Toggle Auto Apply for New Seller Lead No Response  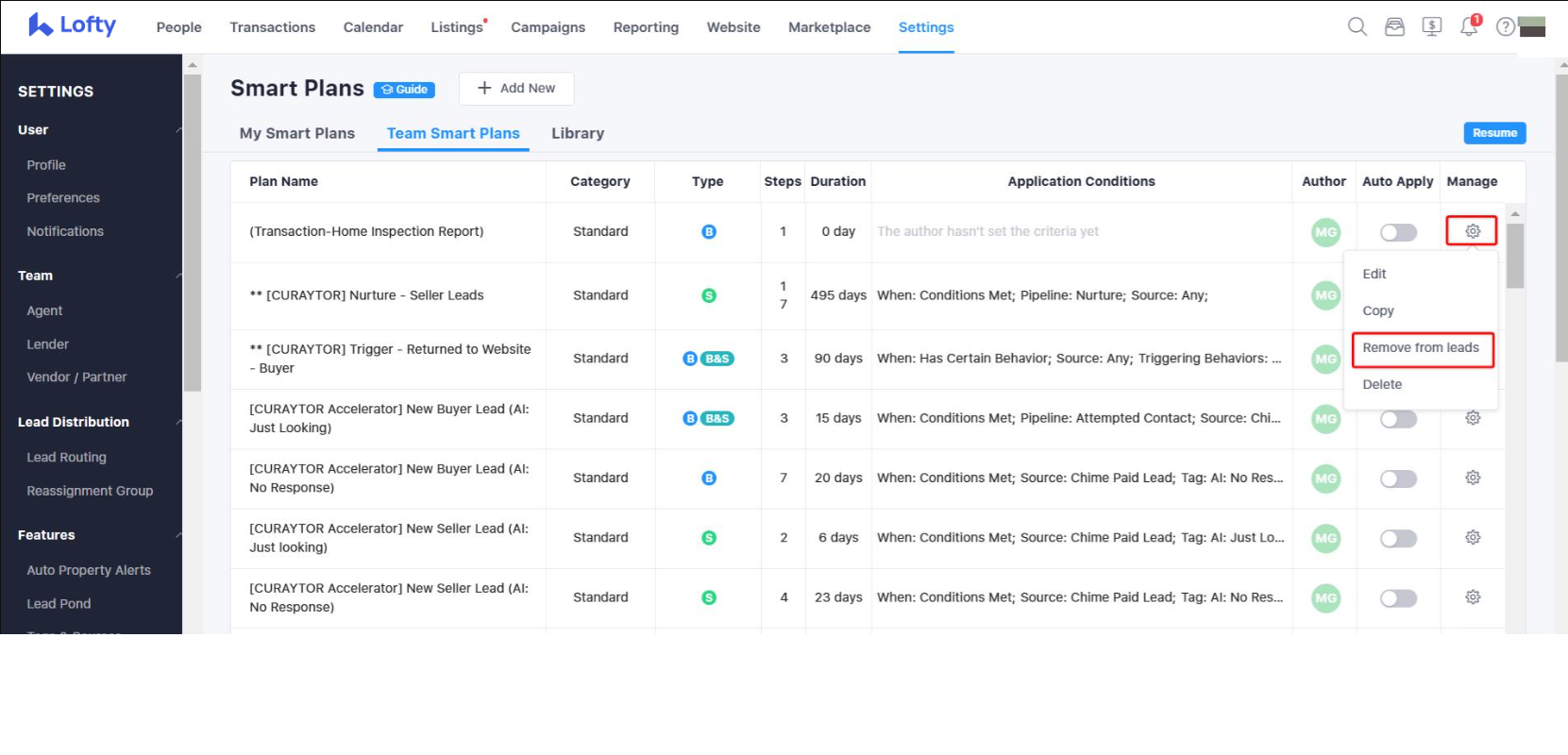[x=1398, y=598]
